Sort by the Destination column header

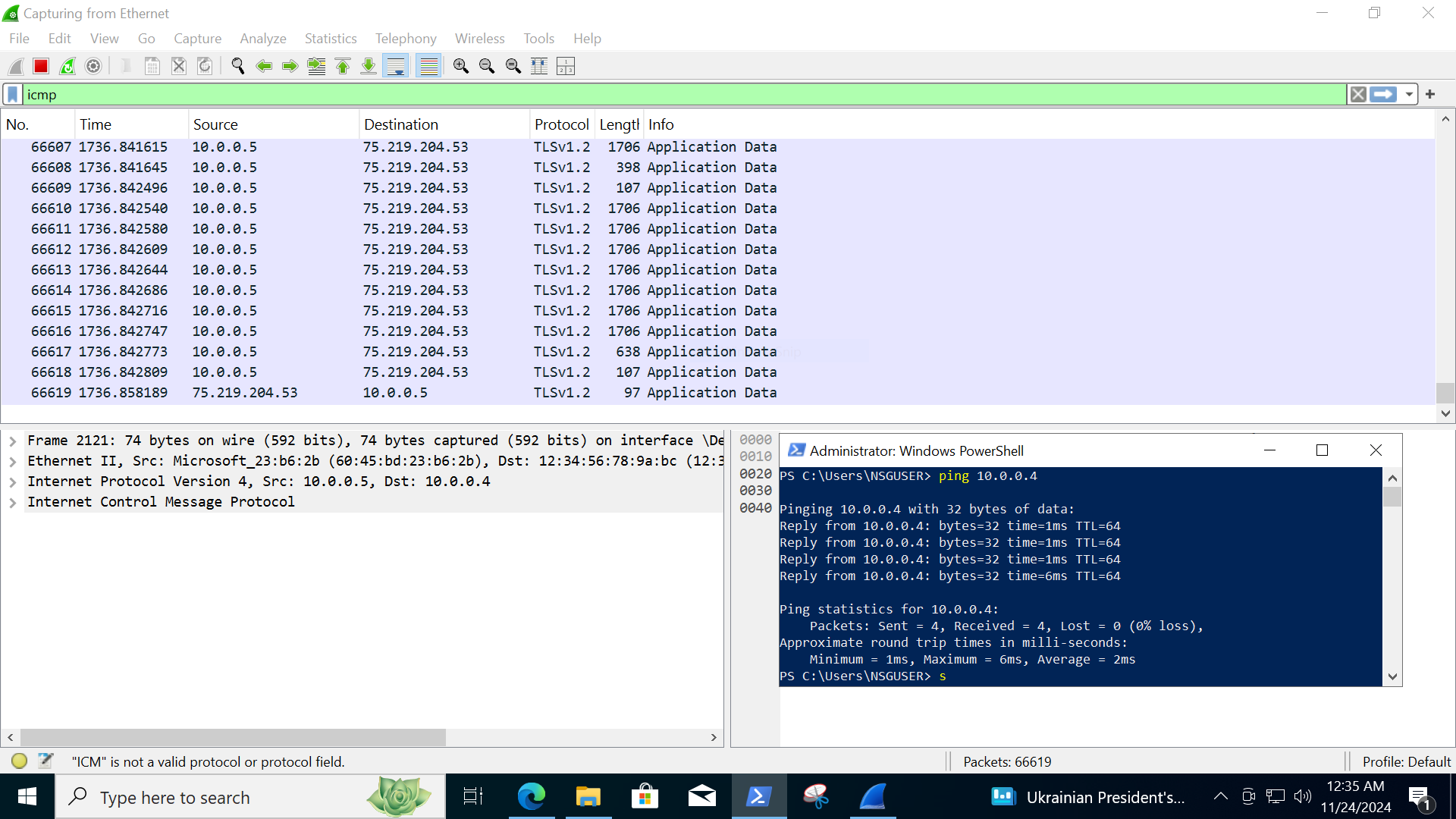pyautogui.click(x=444, y=124)
